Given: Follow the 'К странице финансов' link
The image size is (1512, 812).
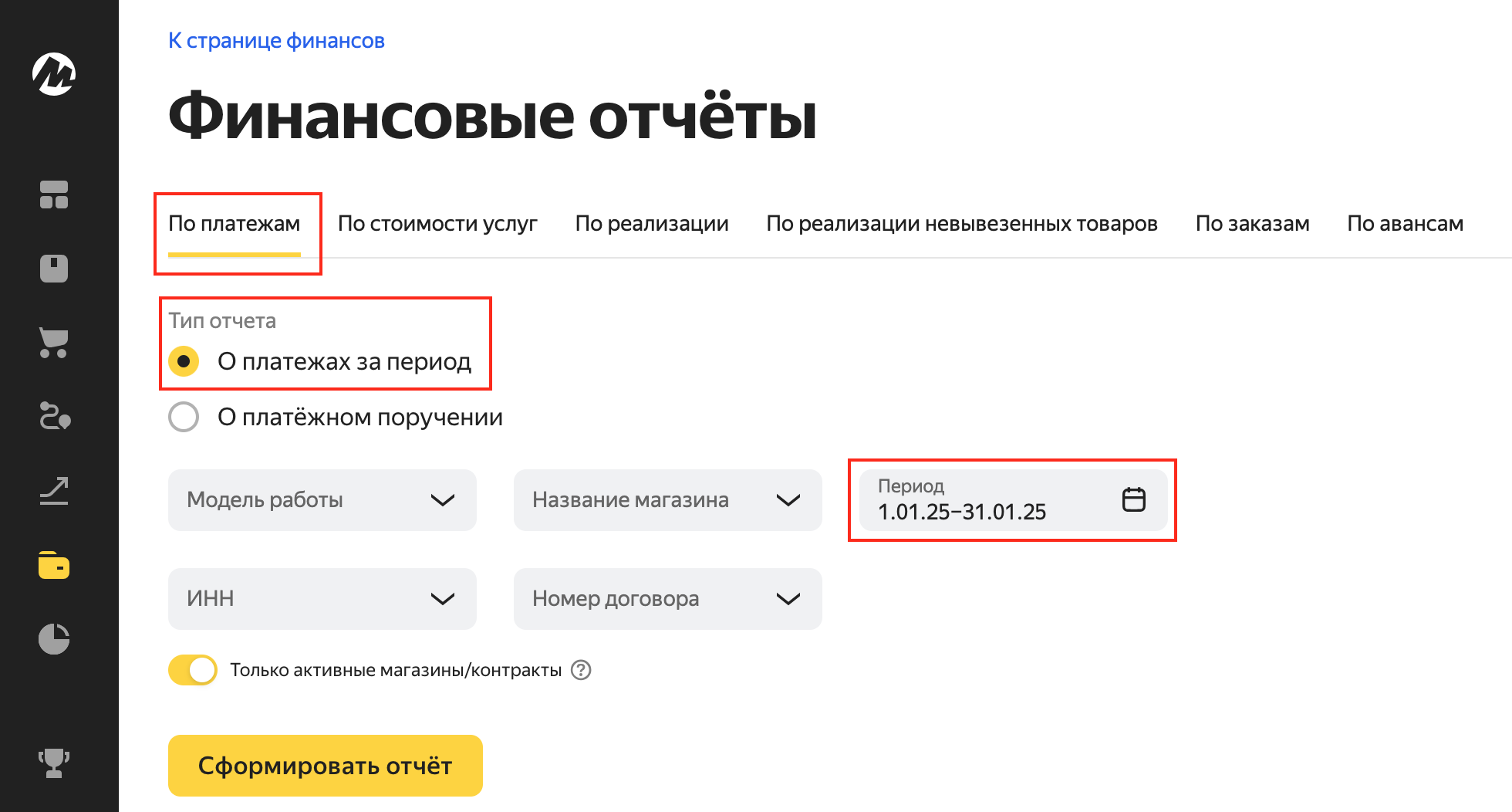Looking at the screenshot, I should [276, 41].
